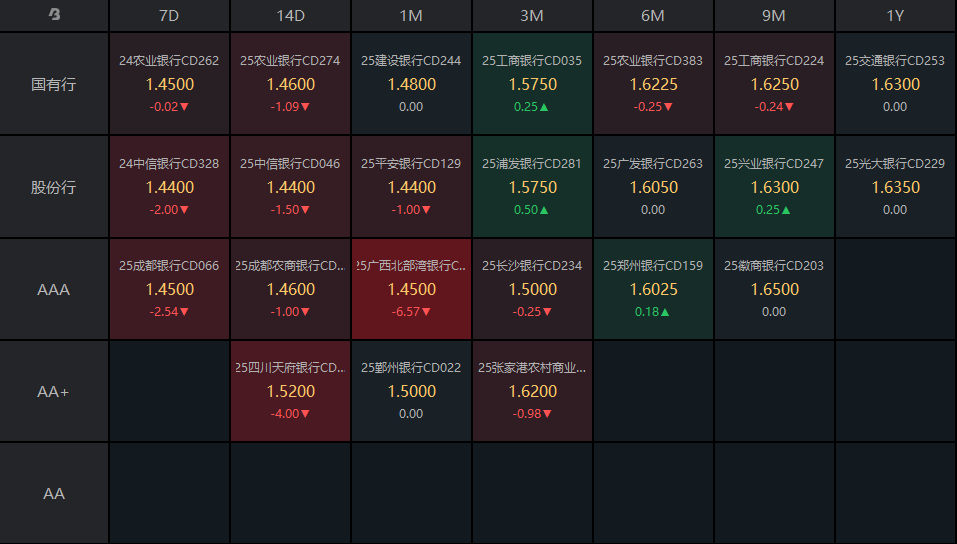Viewport: 957px width, 544px height.
Task: Click the 1Y column header
Action: [x=895, y=15]
